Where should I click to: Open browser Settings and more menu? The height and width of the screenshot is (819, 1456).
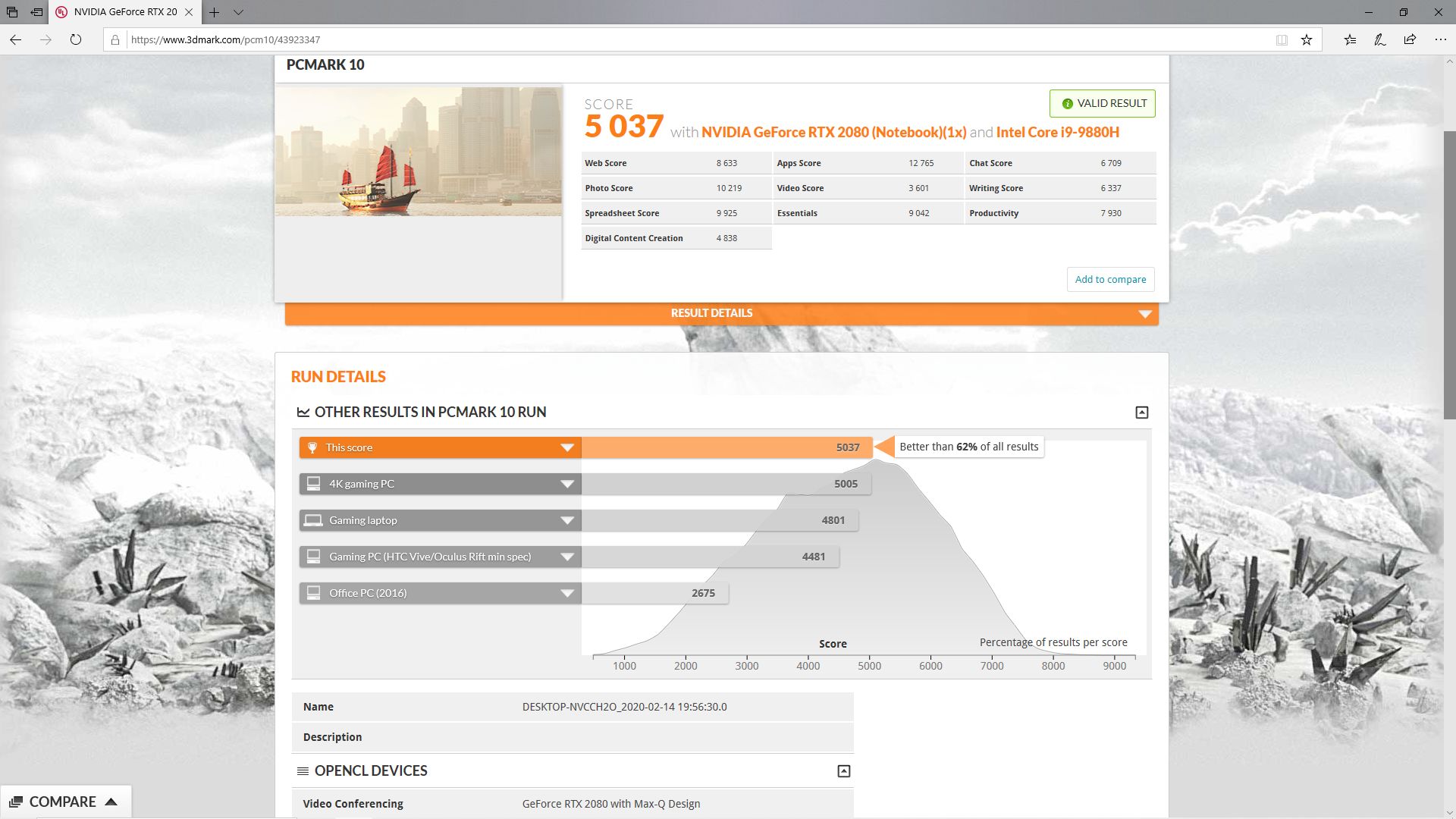coord(1440,40)
